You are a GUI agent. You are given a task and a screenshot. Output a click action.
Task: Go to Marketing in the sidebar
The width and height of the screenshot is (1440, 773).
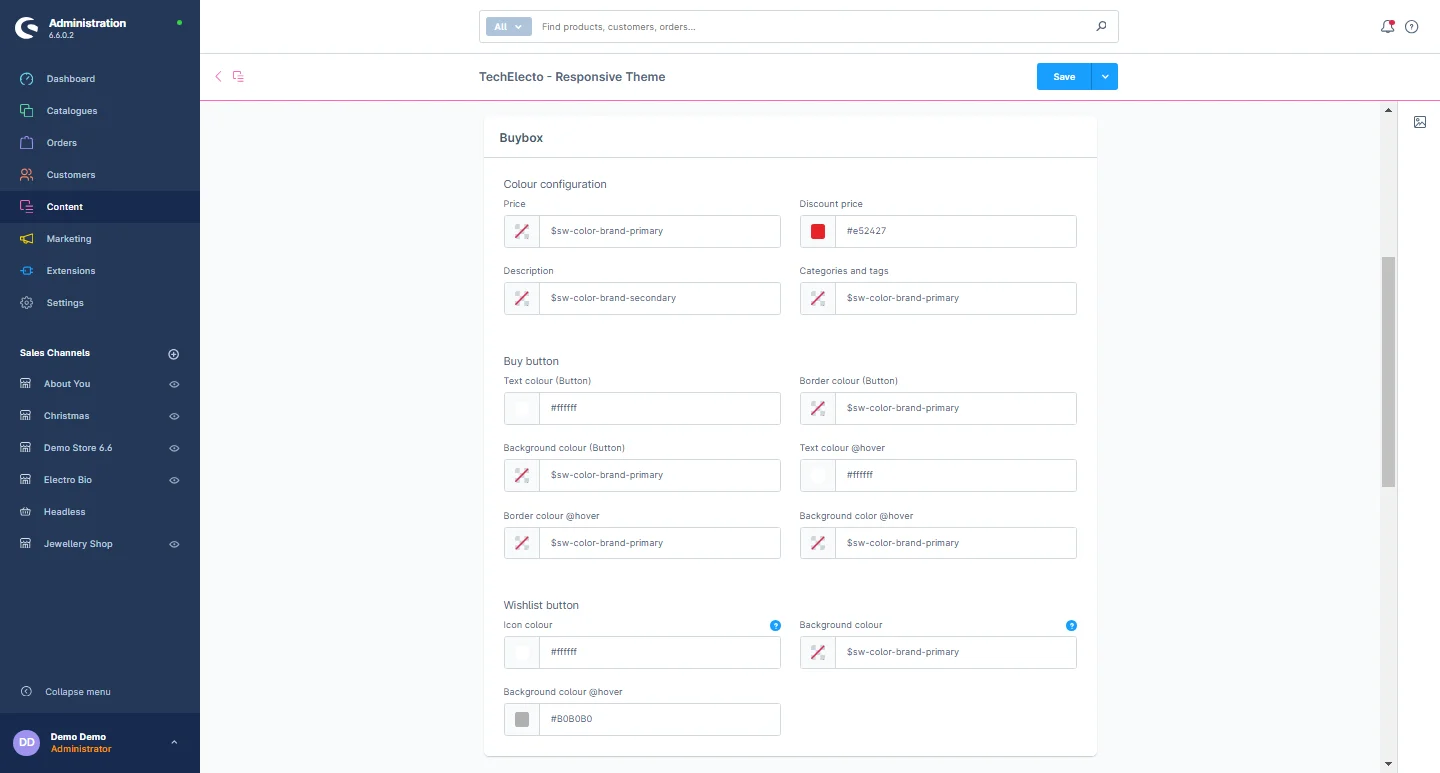pos(68,239)
